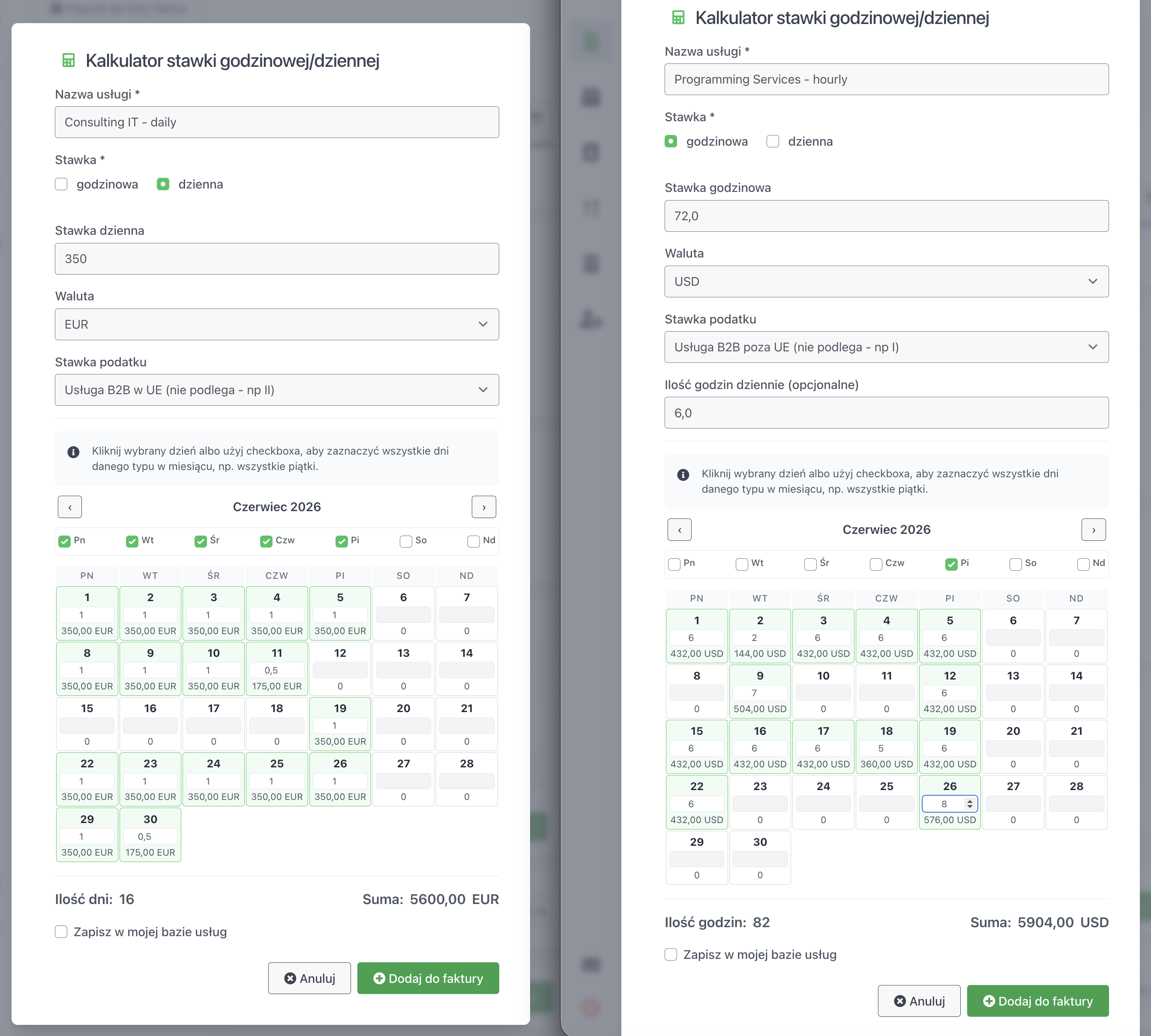Click the hours input for day 18 in USD calendar
The image size is (1151, 1036).
tap(886, 748)
